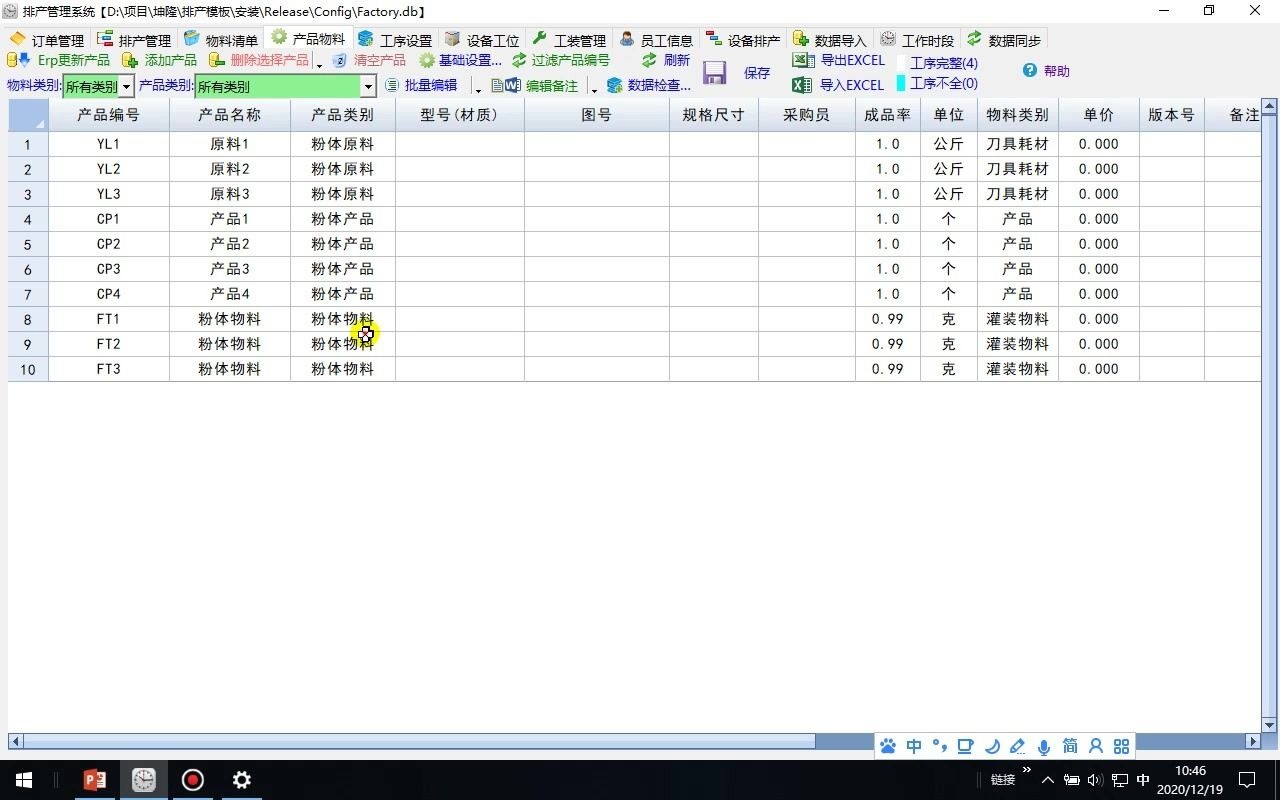Click the white 工序完整(4) legend
Screen dimensions: 1280x800
[x=938, y=63]
